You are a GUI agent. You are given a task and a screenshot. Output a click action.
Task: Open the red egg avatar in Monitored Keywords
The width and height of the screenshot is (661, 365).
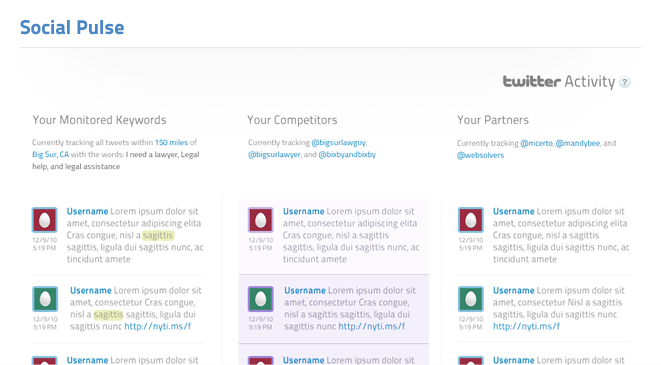pyautogui.click(x=45, y=220)
